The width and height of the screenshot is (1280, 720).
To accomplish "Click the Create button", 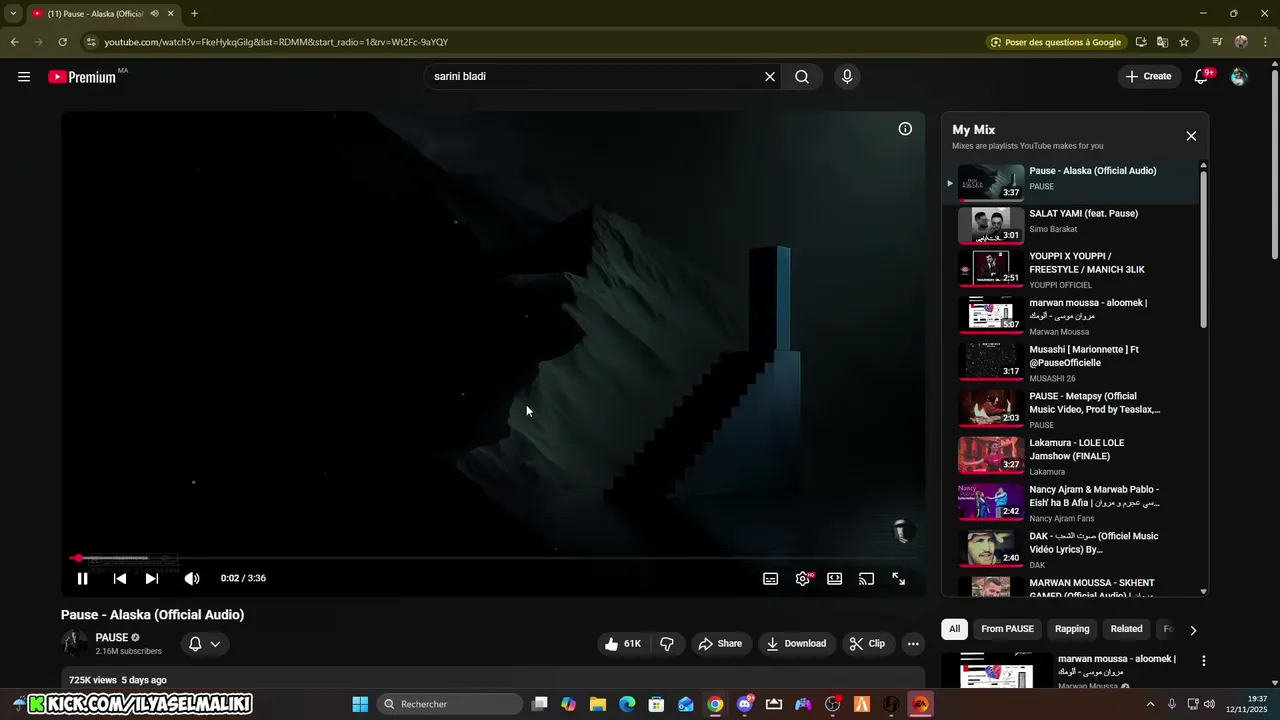I will pyautogui.click(x=1149, y=77).
